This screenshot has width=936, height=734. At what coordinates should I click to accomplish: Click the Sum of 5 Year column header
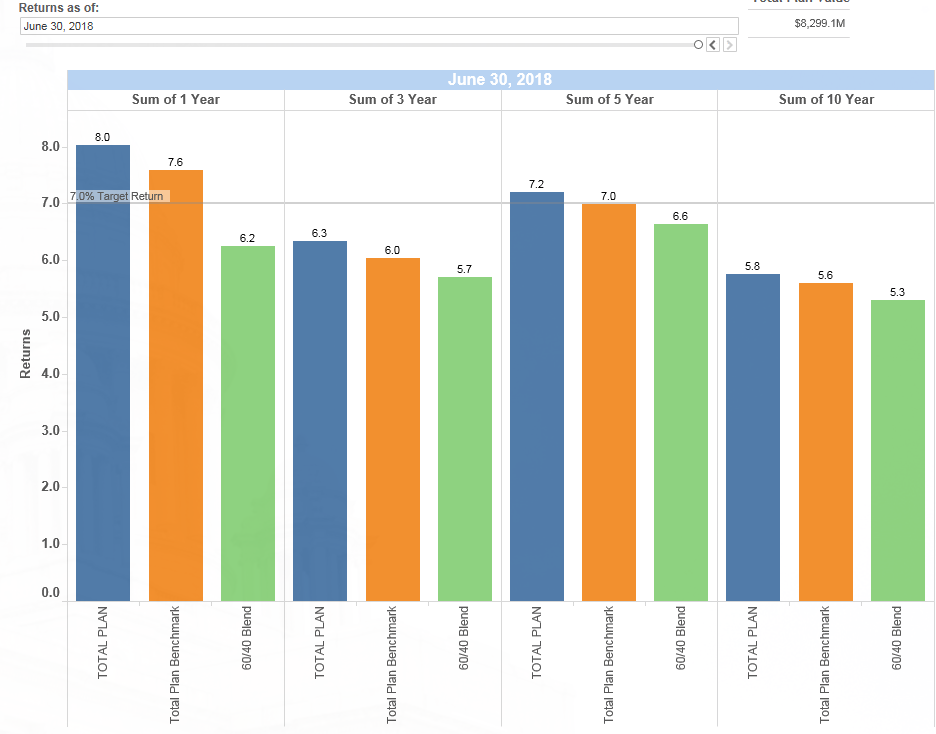tap(609, 100)
